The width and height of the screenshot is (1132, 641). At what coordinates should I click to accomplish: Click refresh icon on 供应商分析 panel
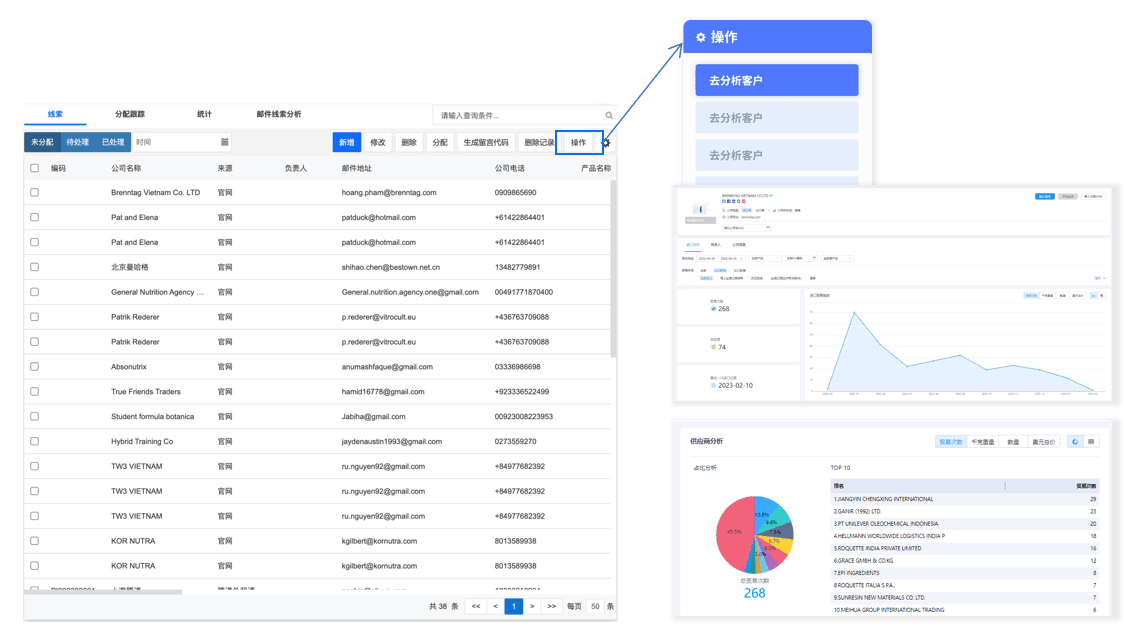coord(1075,442)
